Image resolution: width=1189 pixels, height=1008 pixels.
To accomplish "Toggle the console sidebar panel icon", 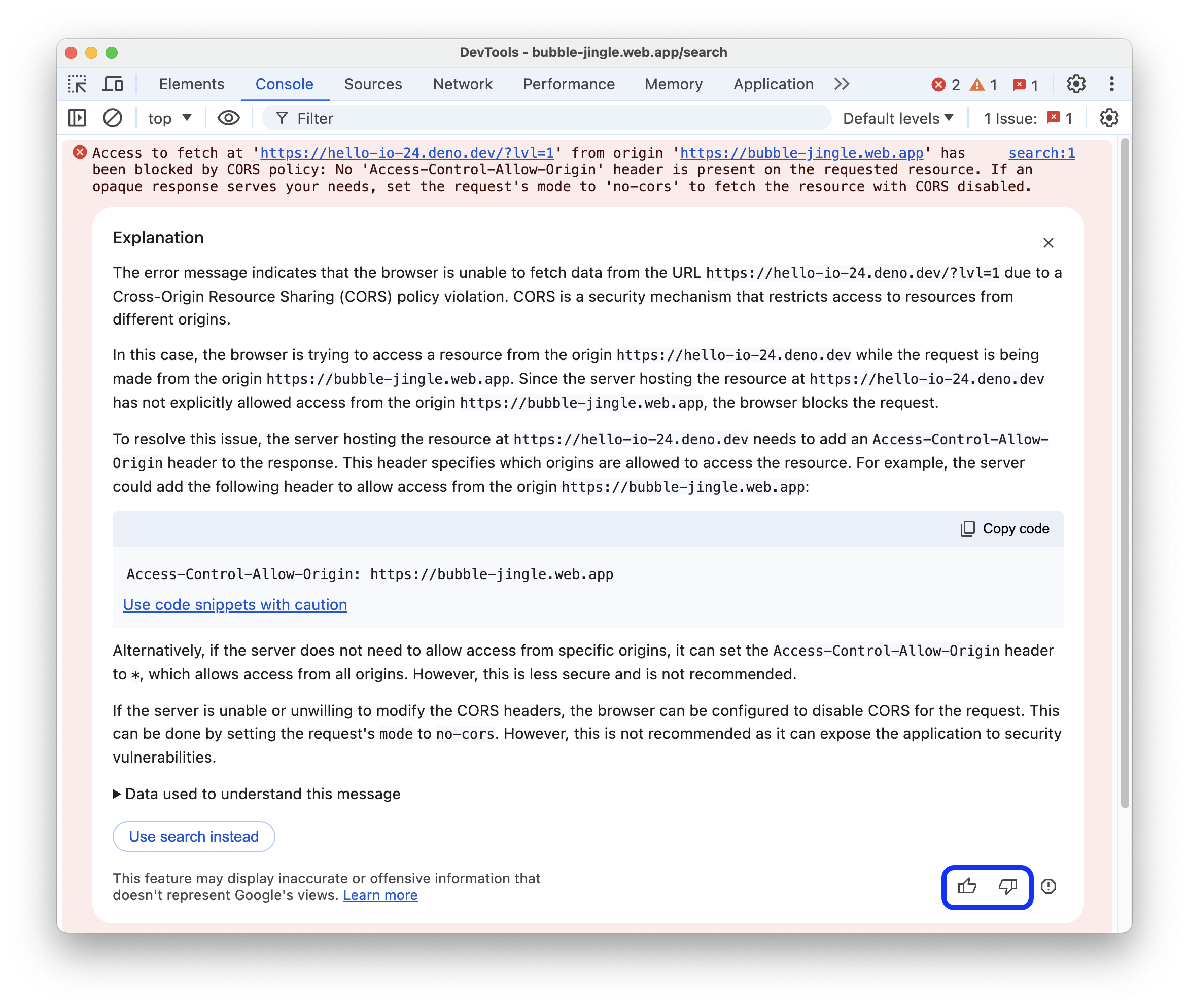I will [x=78, y=119].
